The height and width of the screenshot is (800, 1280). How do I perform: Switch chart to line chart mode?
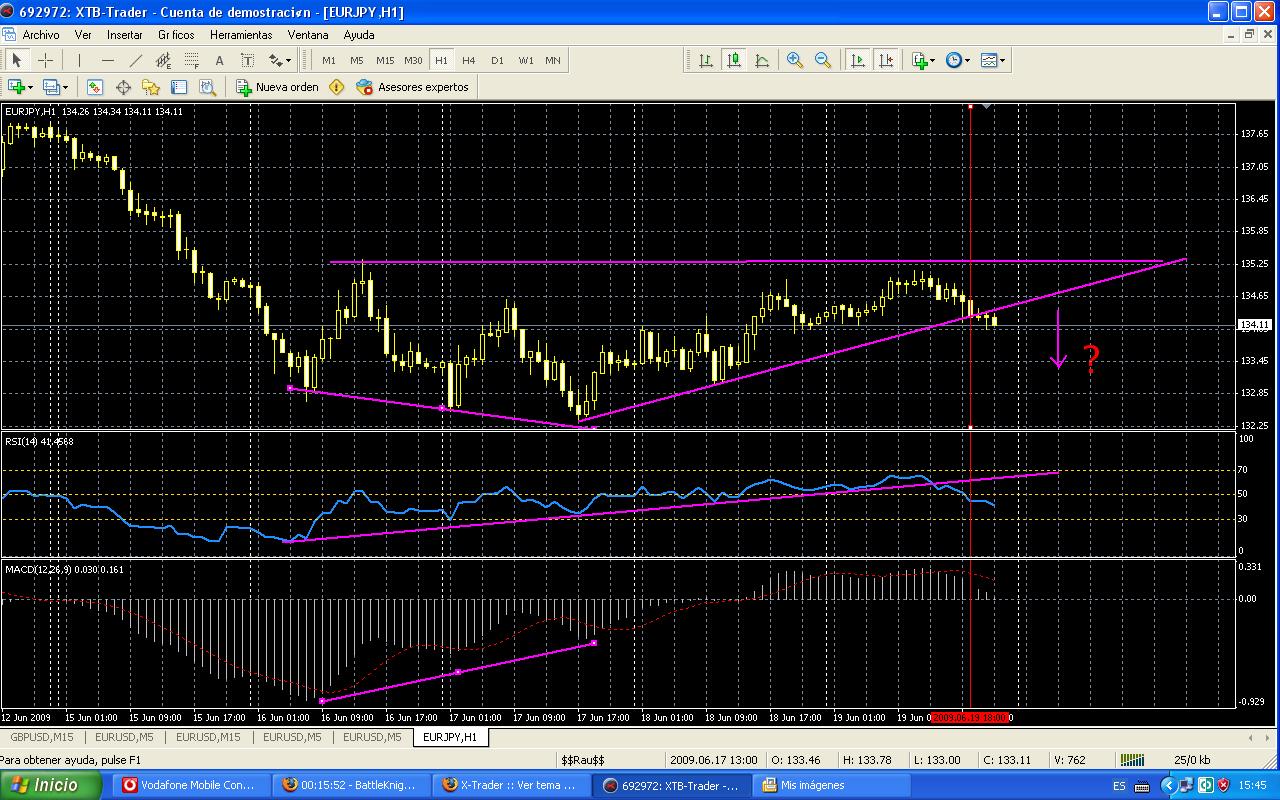[762, 60]
